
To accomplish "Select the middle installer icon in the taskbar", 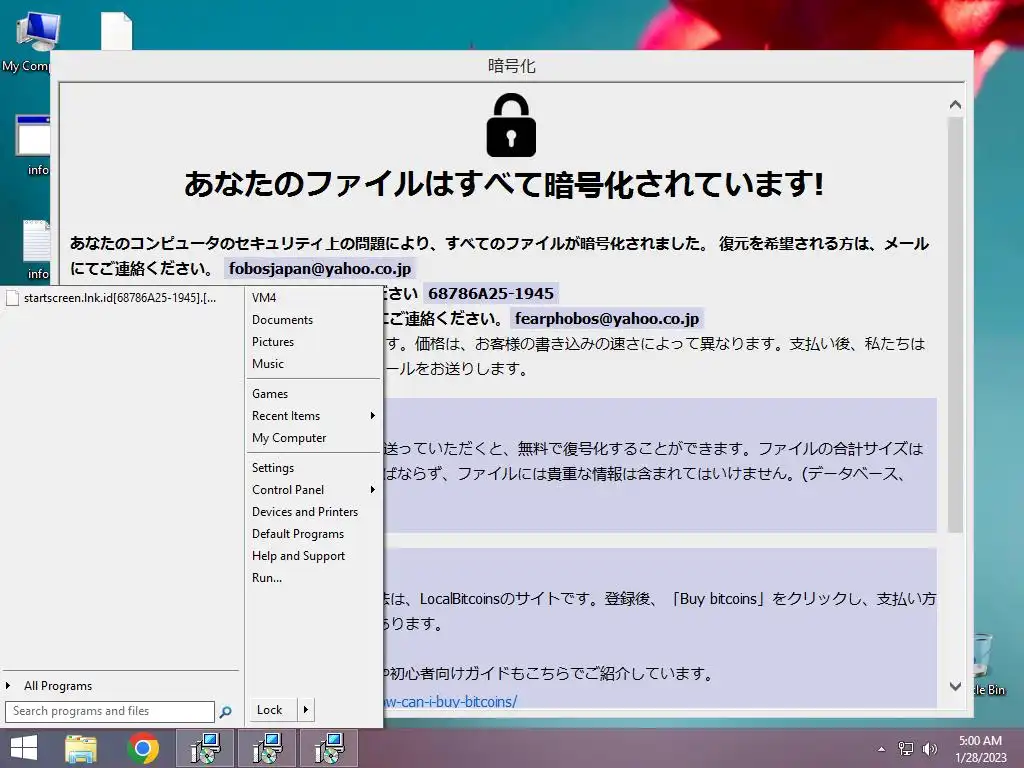I will coord(267,748).
